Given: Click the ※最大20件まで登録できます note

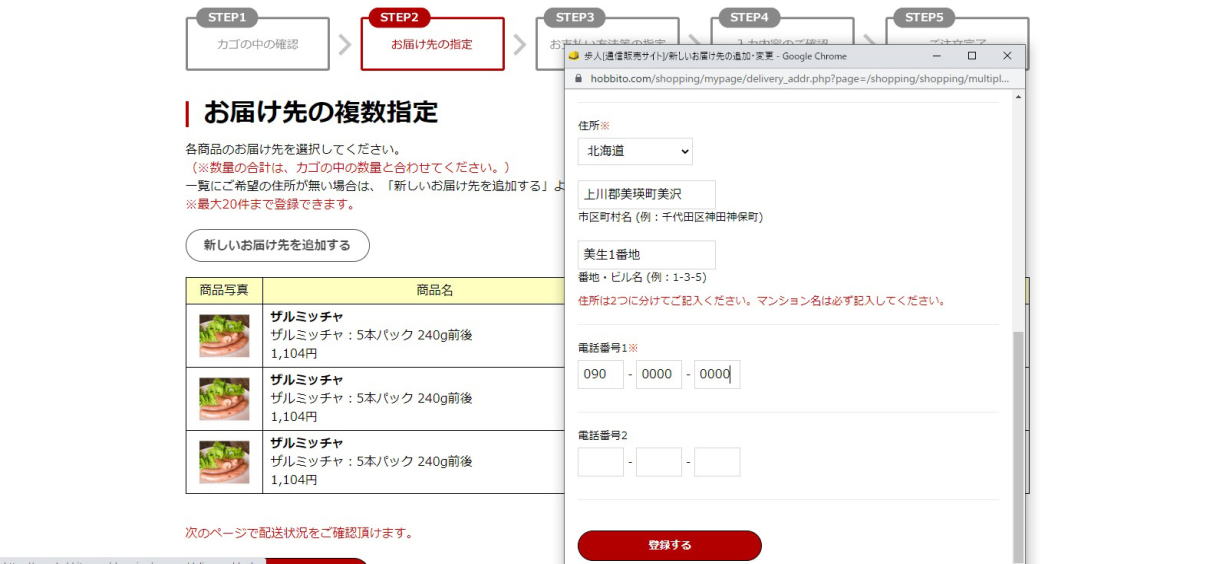Looking at the screenshot, I should click(x=270, y=204).
